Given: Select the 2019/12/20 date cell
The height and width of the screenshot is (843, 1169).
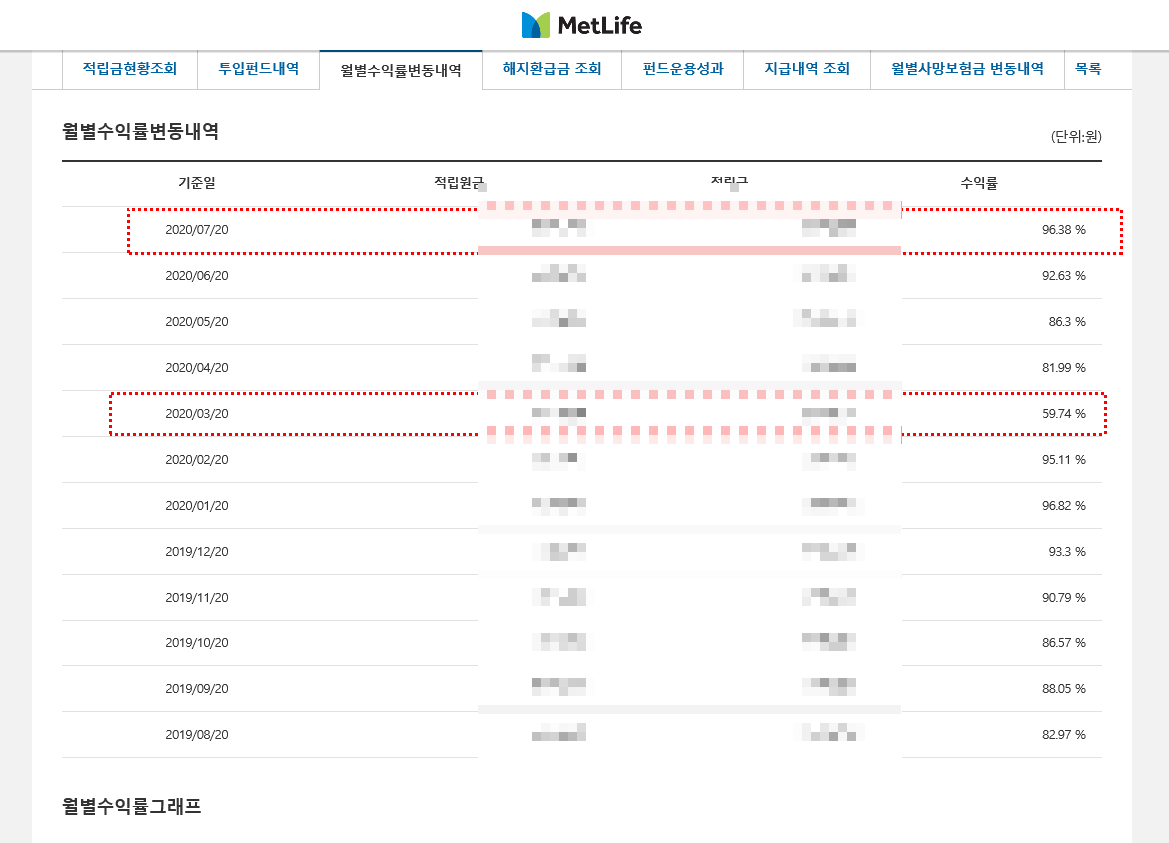Looking at the screenshot, I should [x=197, y=552].
